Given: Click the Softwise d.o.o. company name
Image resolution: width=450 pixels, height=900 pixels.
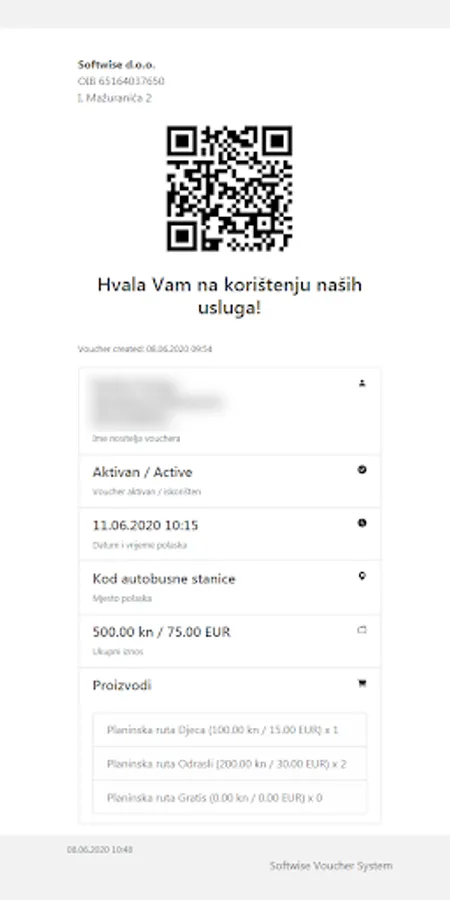Looking at the screenshot, I should tap(117, 65).
